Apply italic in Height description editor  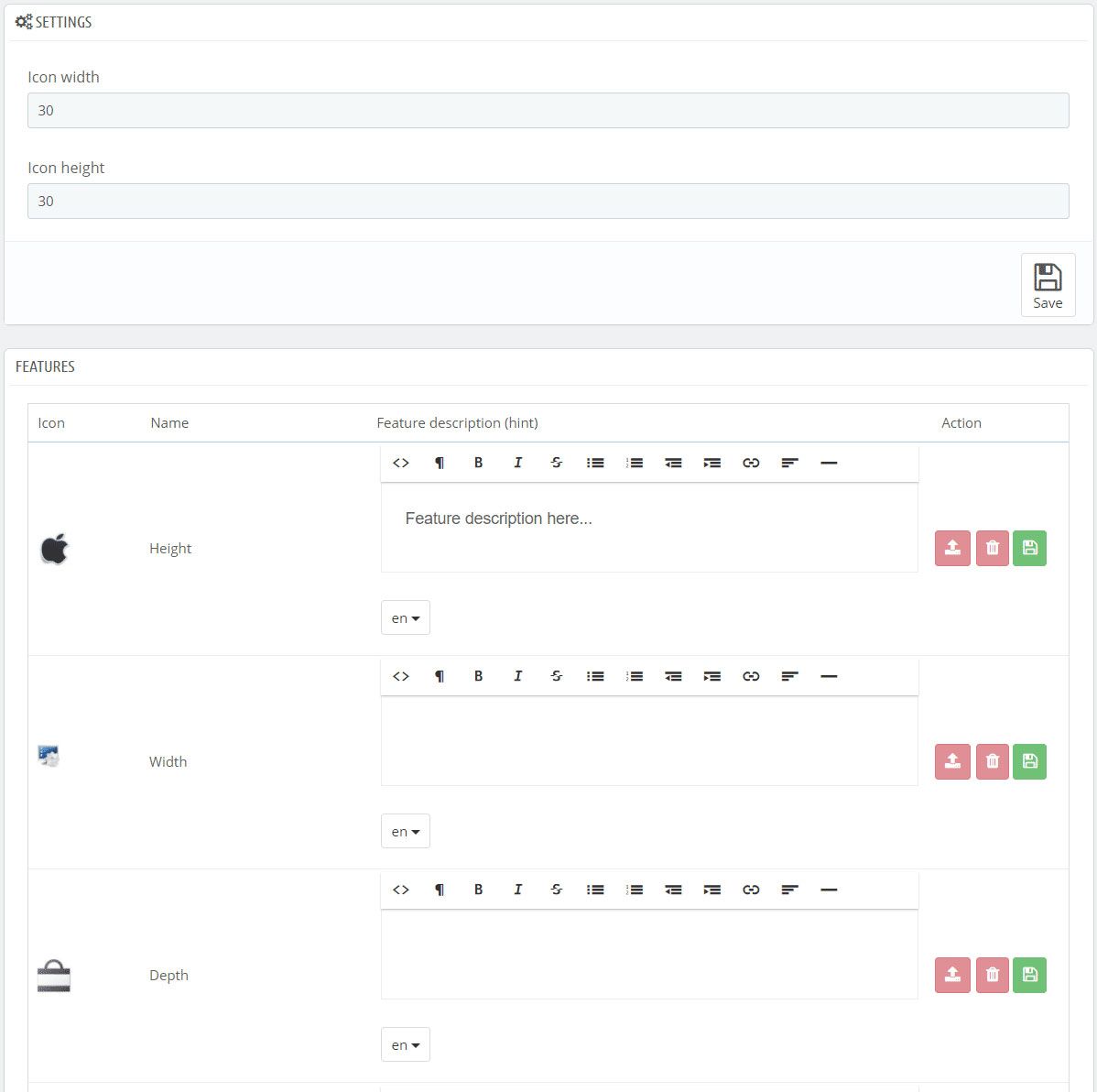point(517,463)
